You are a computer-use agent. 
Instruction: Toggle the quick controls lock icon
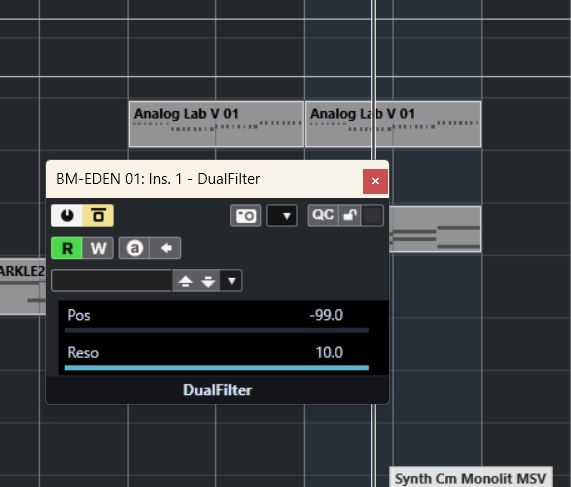point(350,216)
